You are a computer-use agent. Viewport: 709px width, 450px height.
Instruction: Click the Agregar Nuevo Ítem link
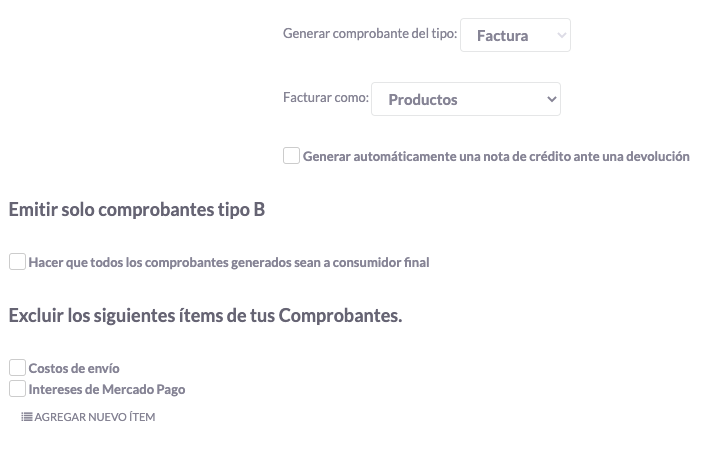click(94, 417)
